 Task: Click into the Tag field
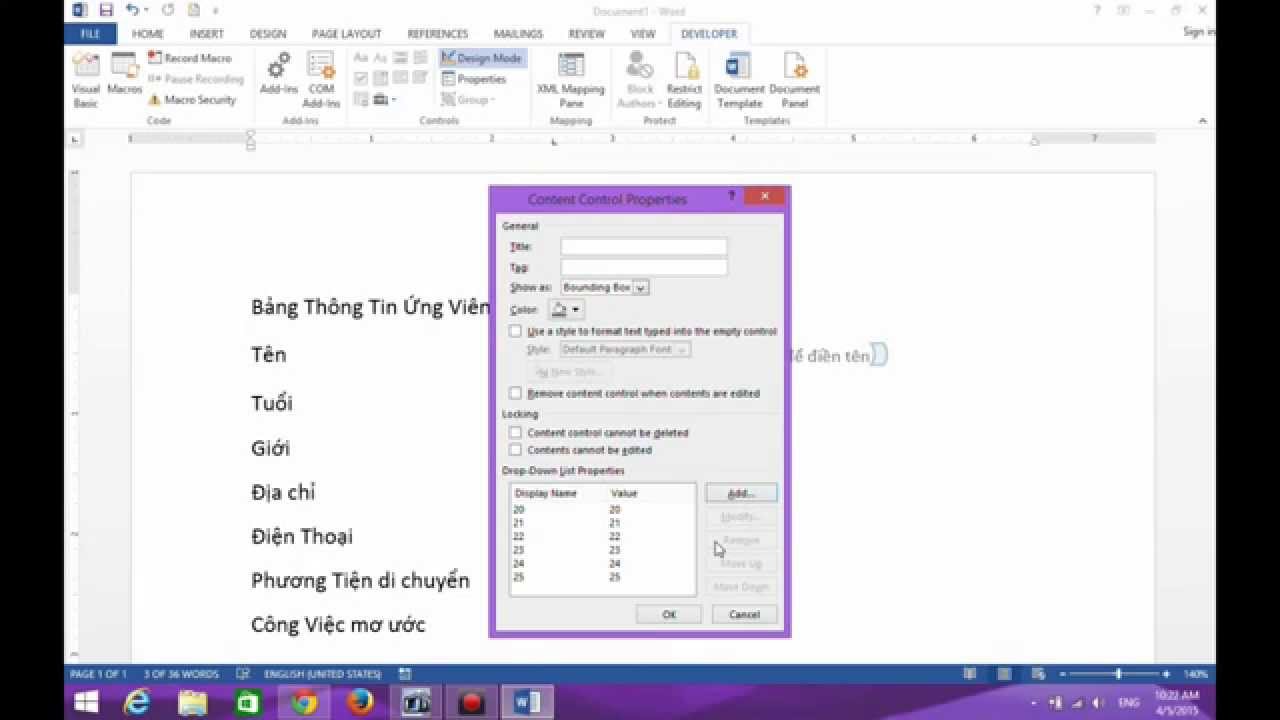click(644, 267)
